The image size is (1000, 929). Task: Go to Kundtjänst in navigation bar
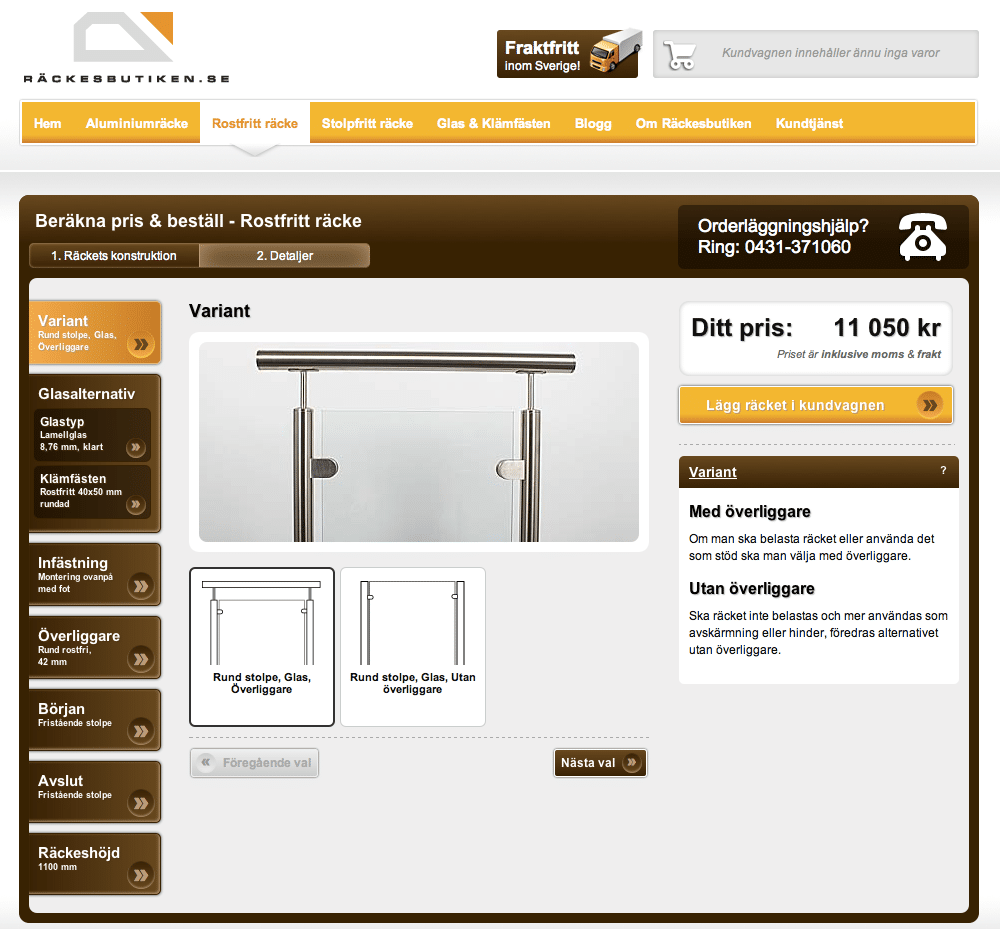coord(809,124)
